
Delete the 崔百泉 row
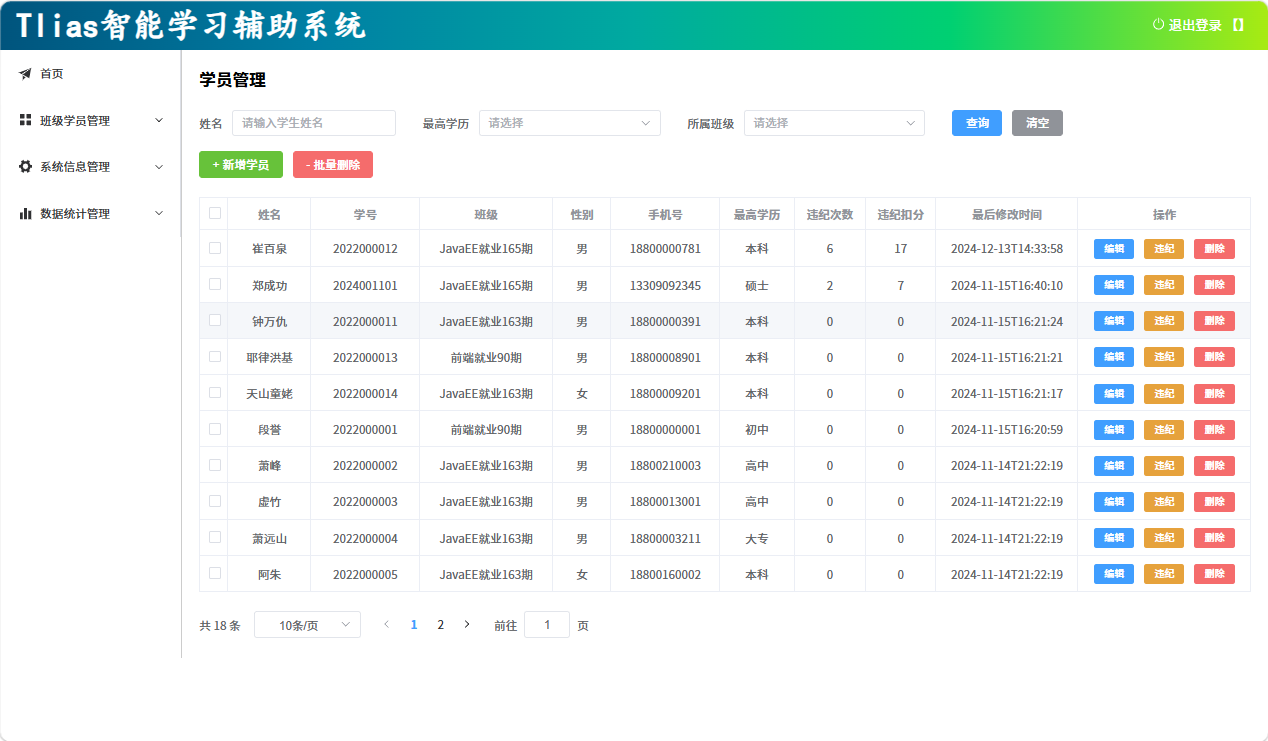point(1214,249)
